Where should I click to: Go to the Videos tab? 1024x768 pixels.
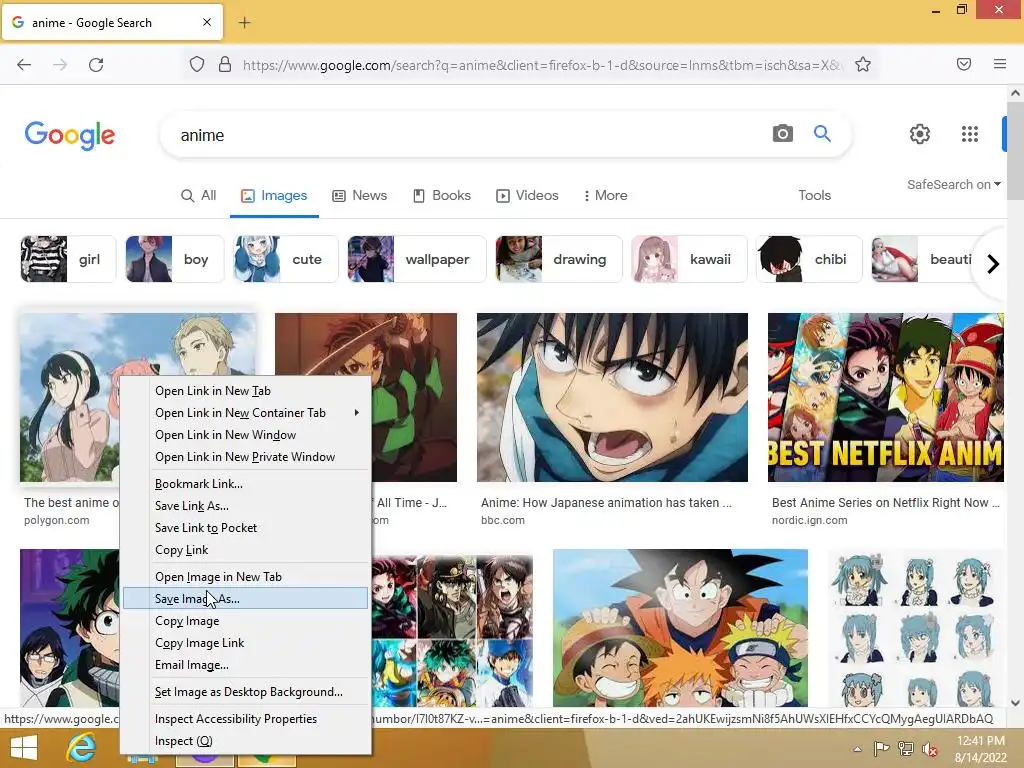[528, 195]
